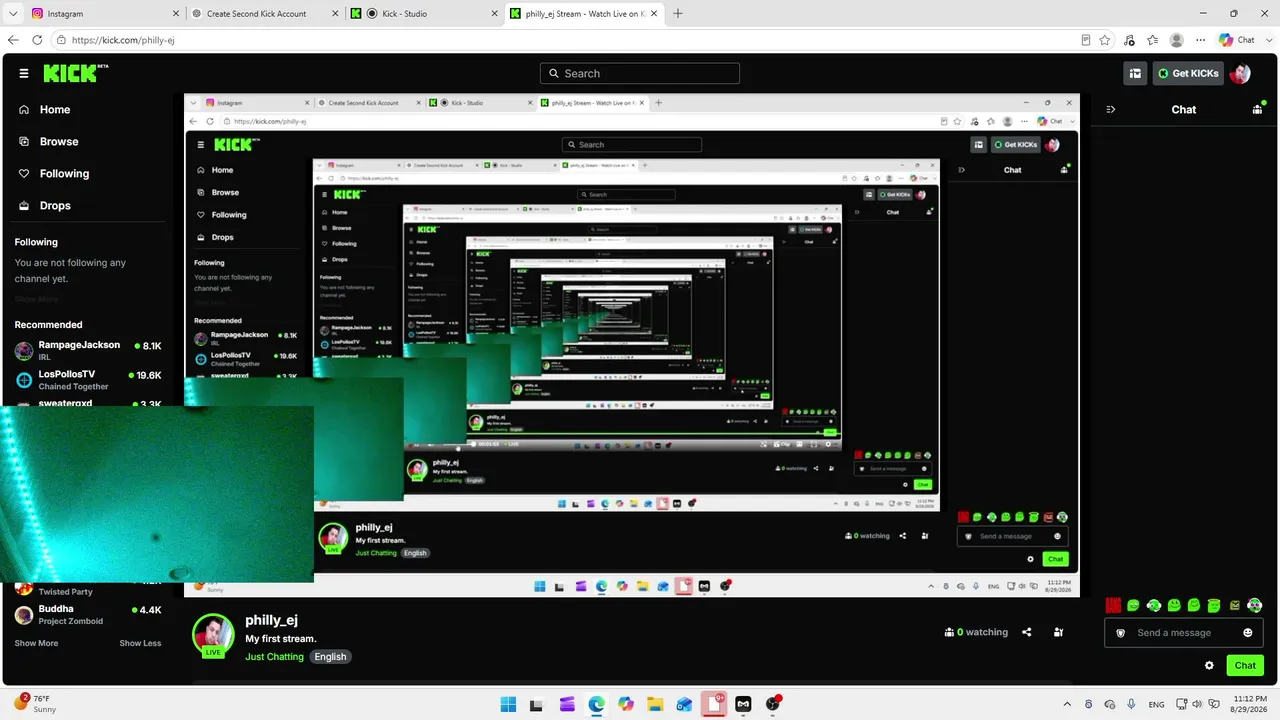
Task: Click the philly_ej stream video player
Action: pos(632,346)
